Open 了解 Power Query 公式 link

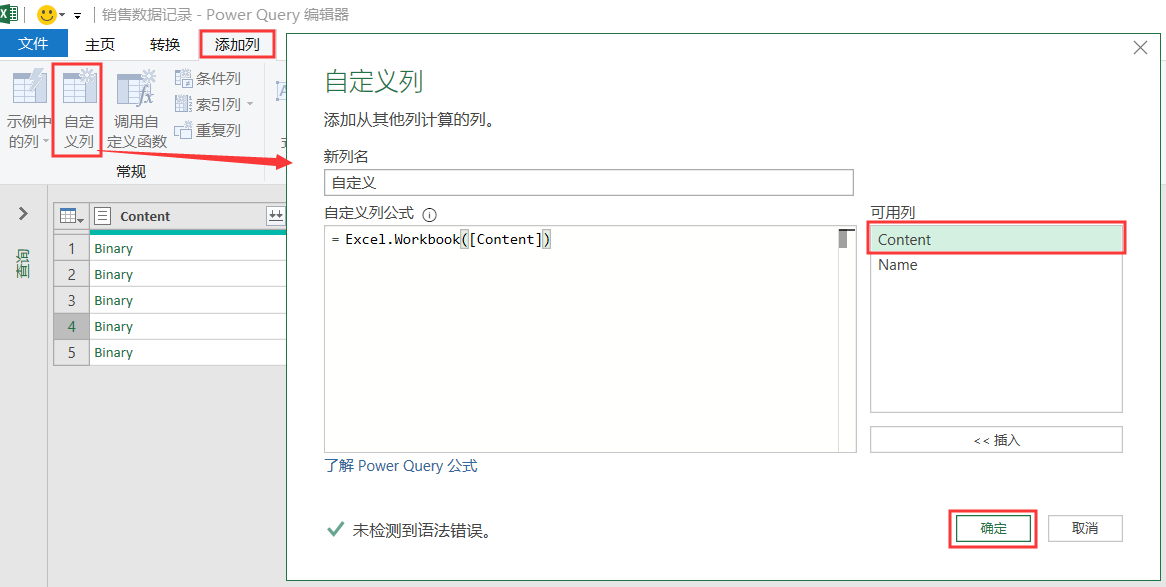click(401, 466)
